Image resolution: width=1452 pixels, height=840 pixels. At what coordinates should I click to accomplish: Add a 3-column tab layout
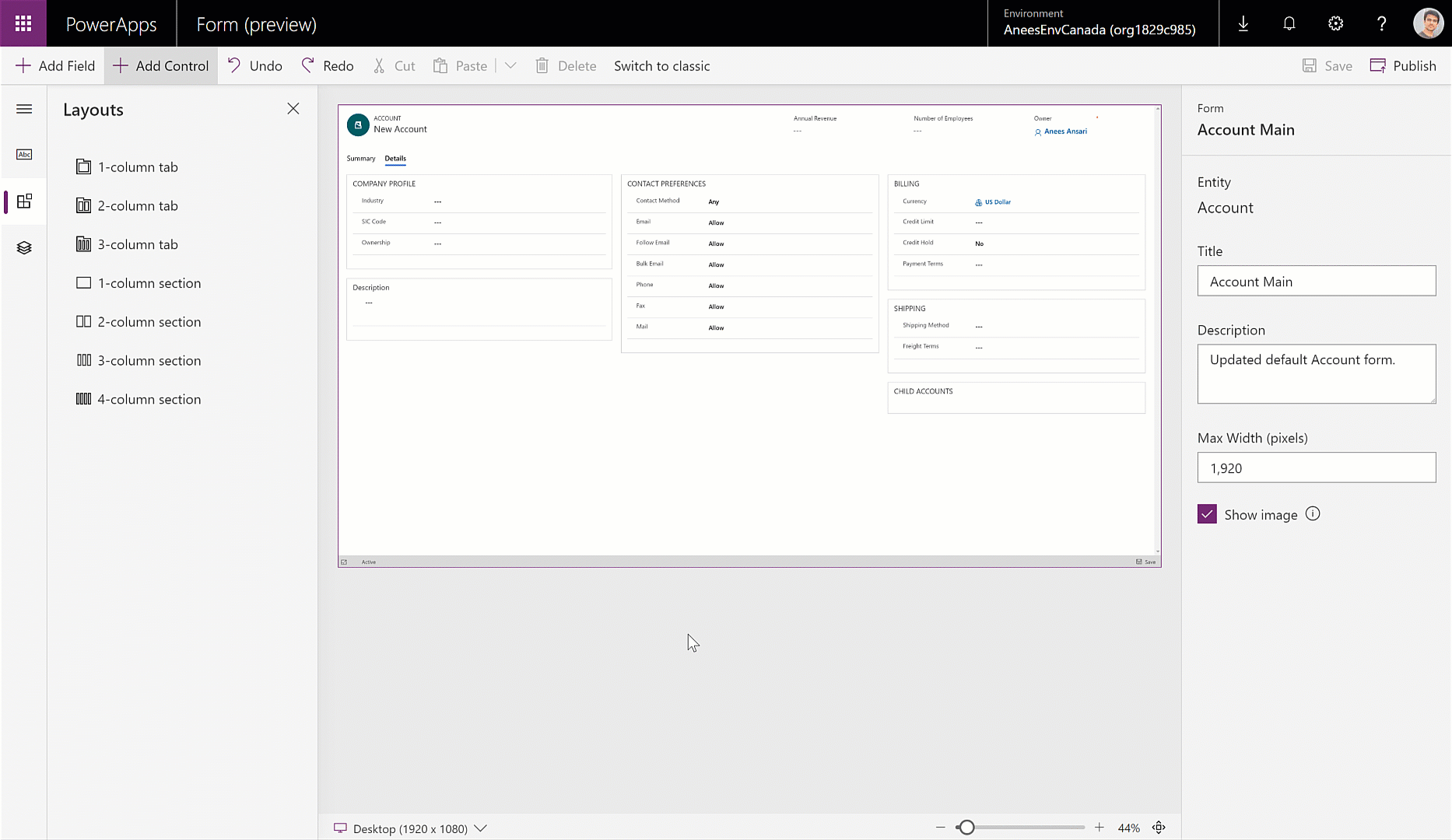pyautogui.click(x=128, y=244)
